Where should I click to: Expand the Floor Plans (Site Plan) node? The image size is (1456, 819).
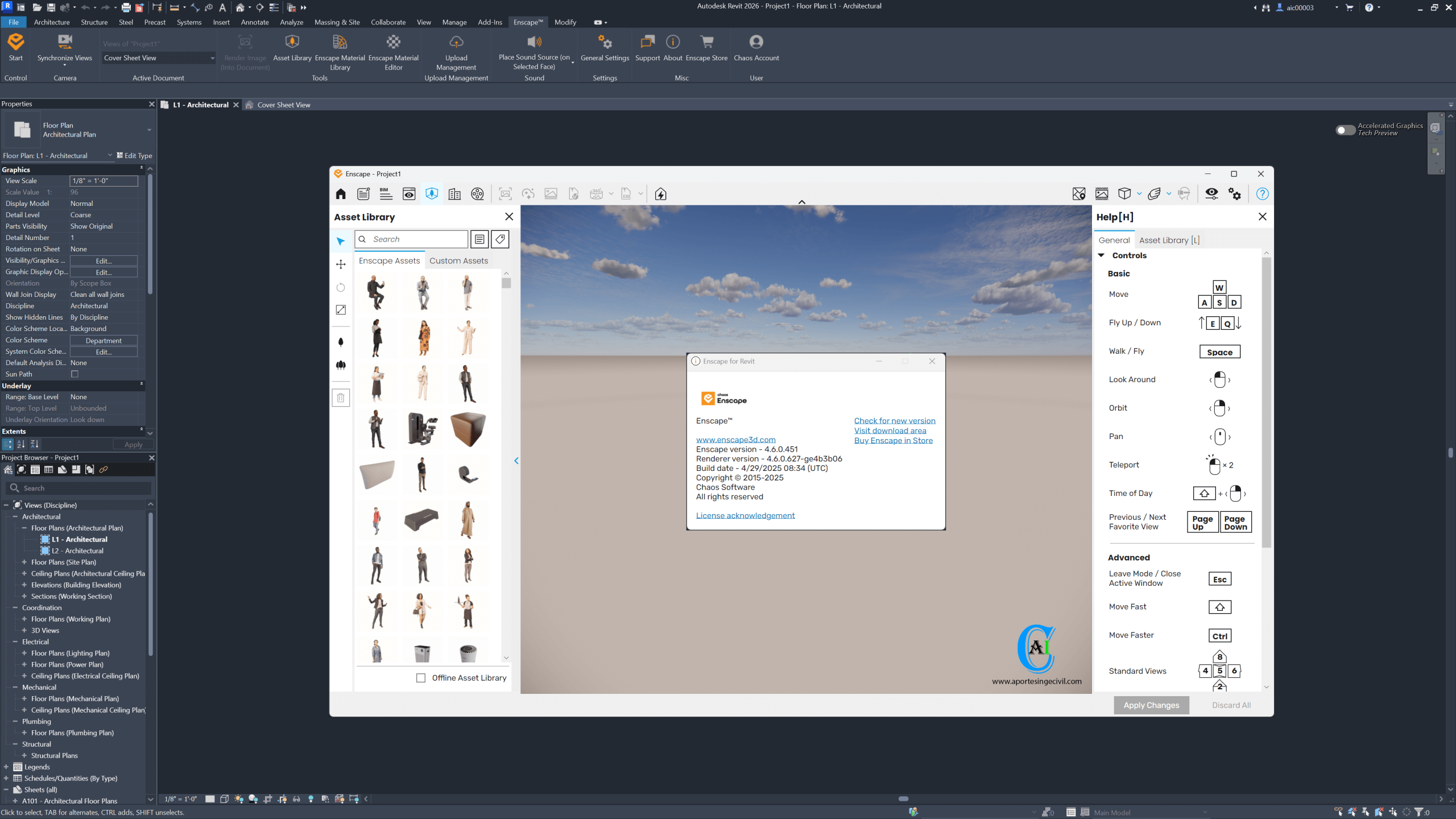(24, 562)
